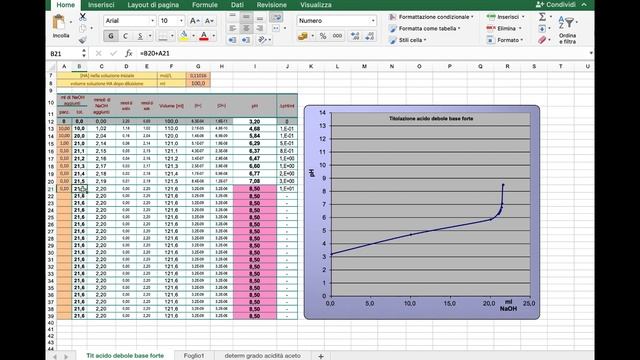
Task: Click the Copy icon
Action: point(83,29)
